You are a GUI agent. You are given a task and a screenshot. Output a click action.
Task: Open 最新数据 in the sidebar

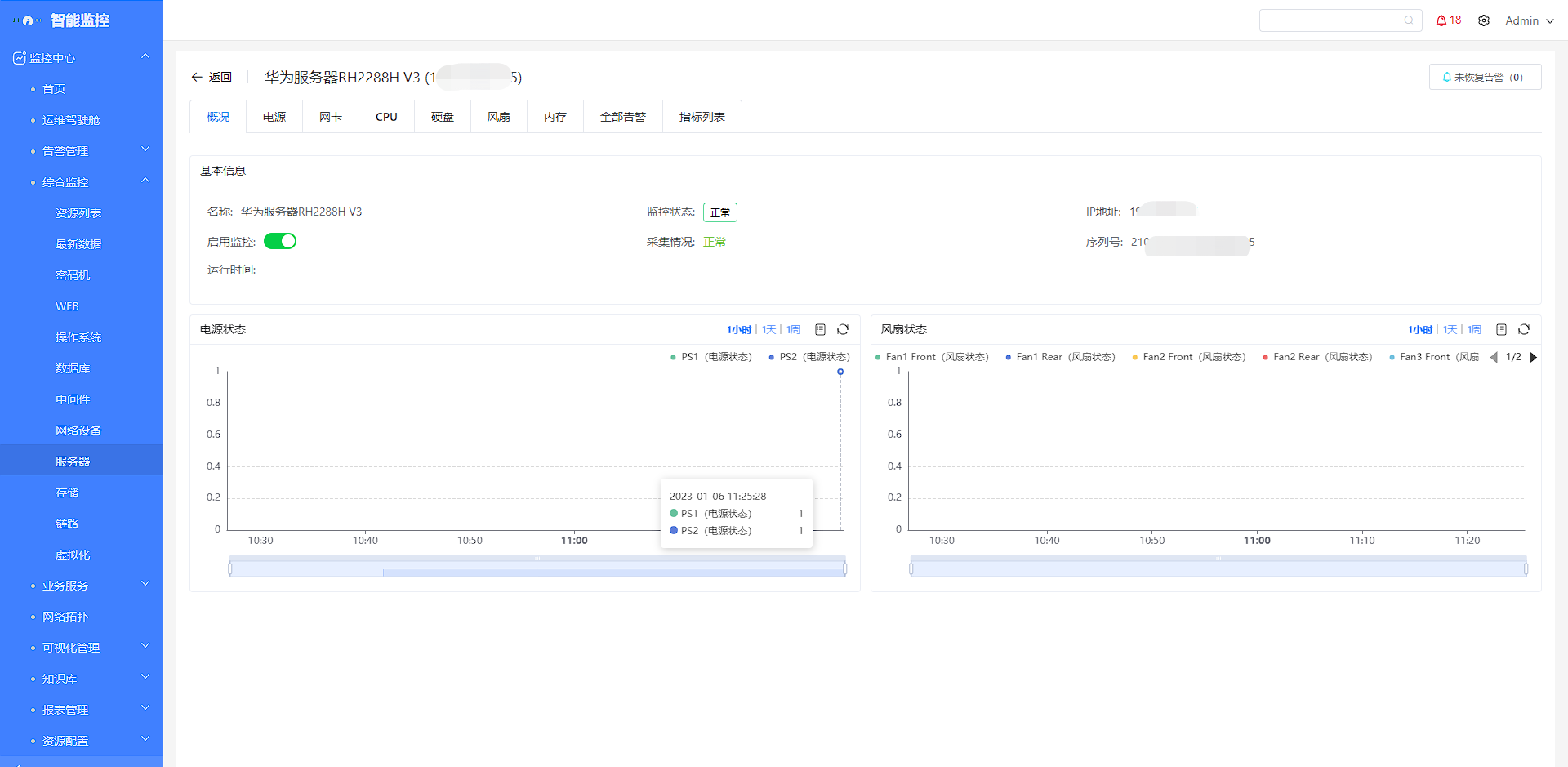(78, 244)
